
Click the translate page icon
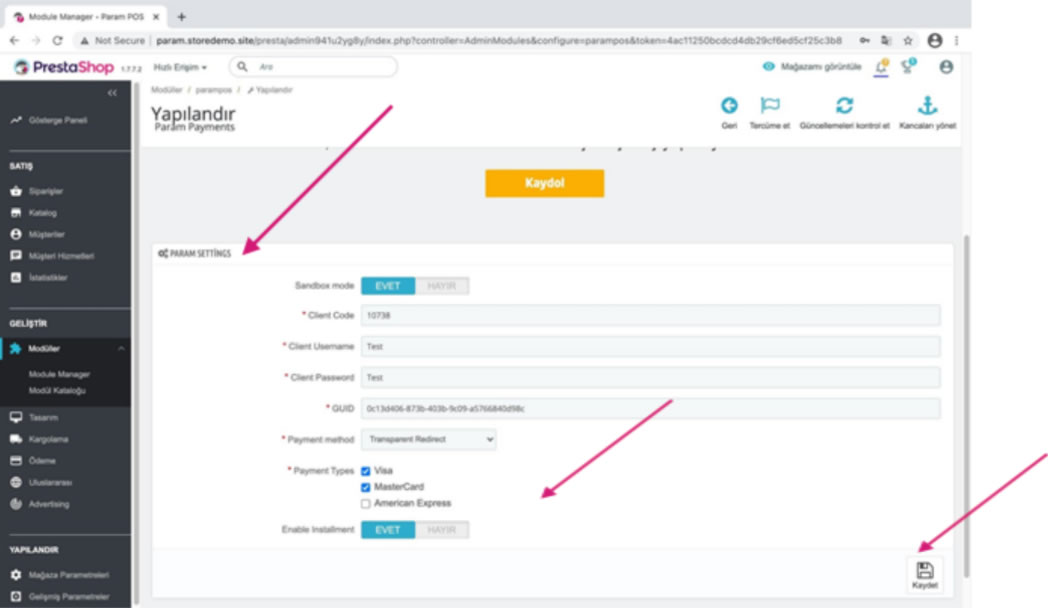[x=886, y=41]
